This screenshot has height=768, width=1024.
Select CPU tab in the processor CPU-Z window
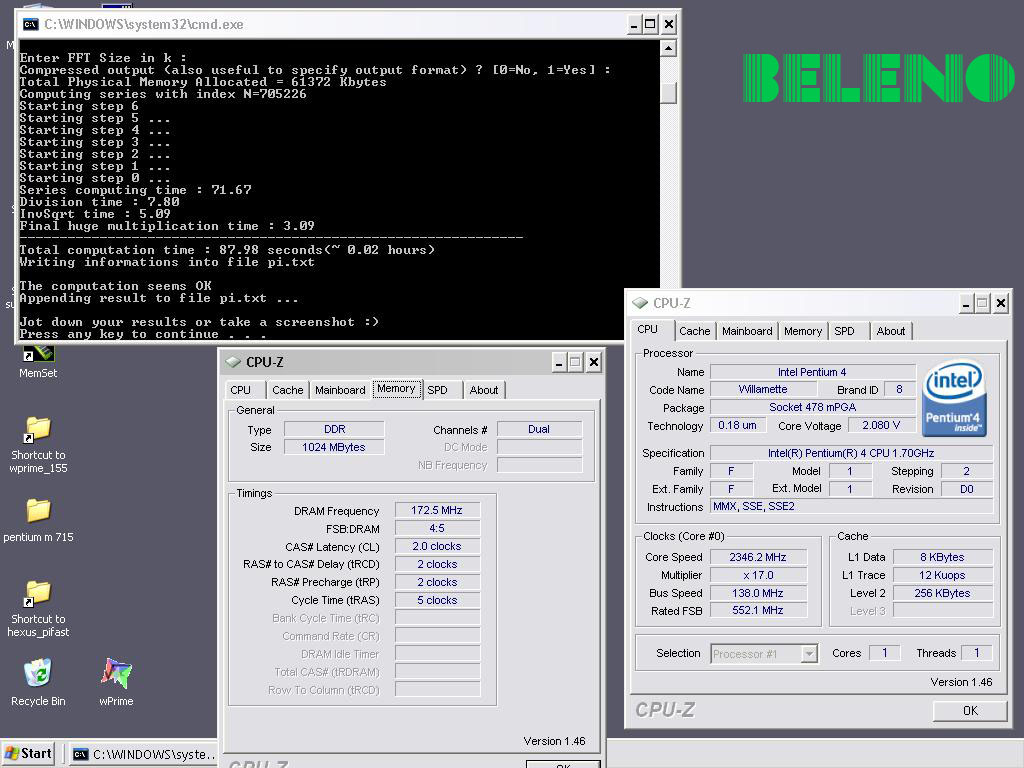648,329
